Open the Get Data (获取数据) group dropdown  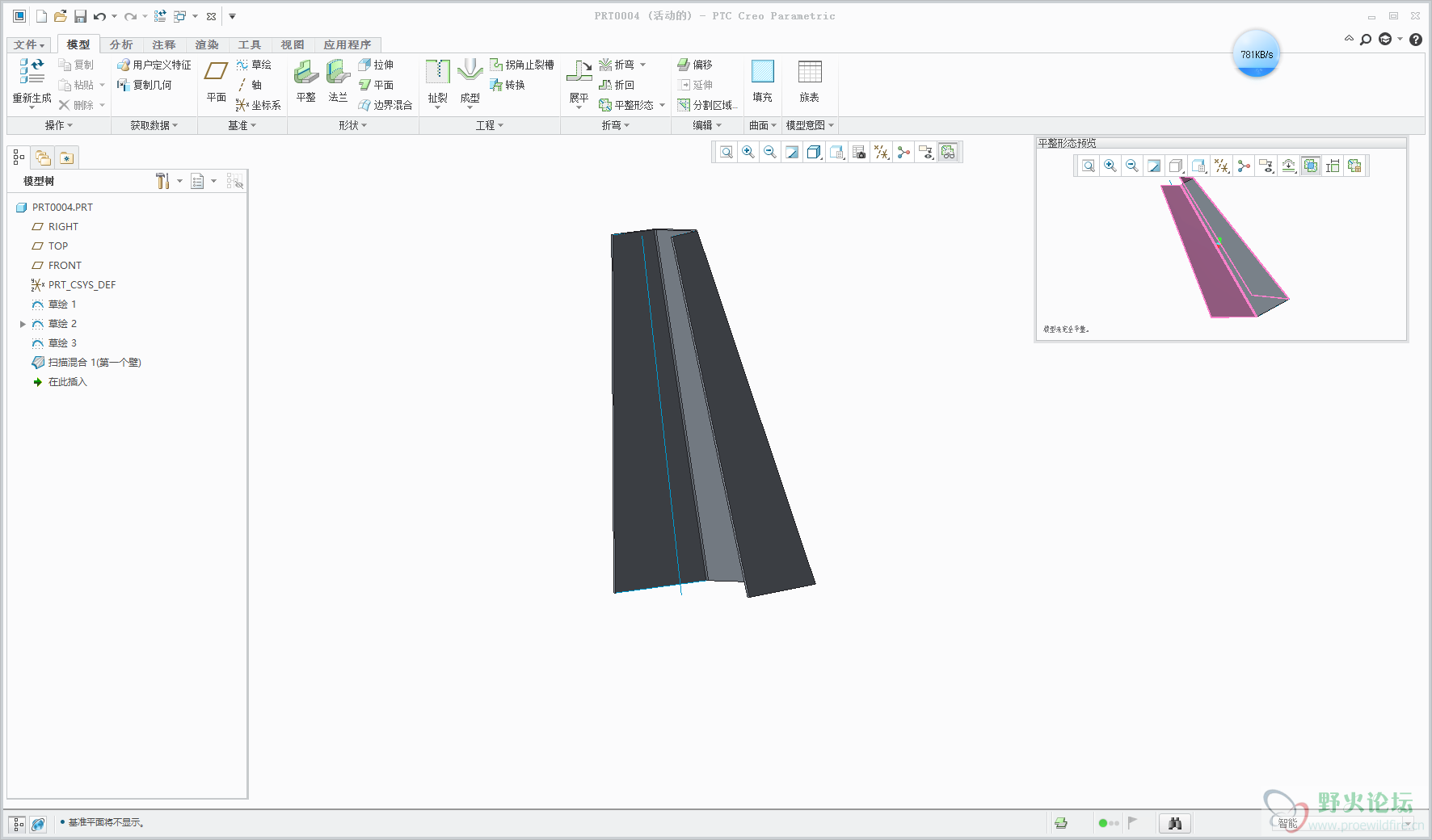(x=154, y=125)
